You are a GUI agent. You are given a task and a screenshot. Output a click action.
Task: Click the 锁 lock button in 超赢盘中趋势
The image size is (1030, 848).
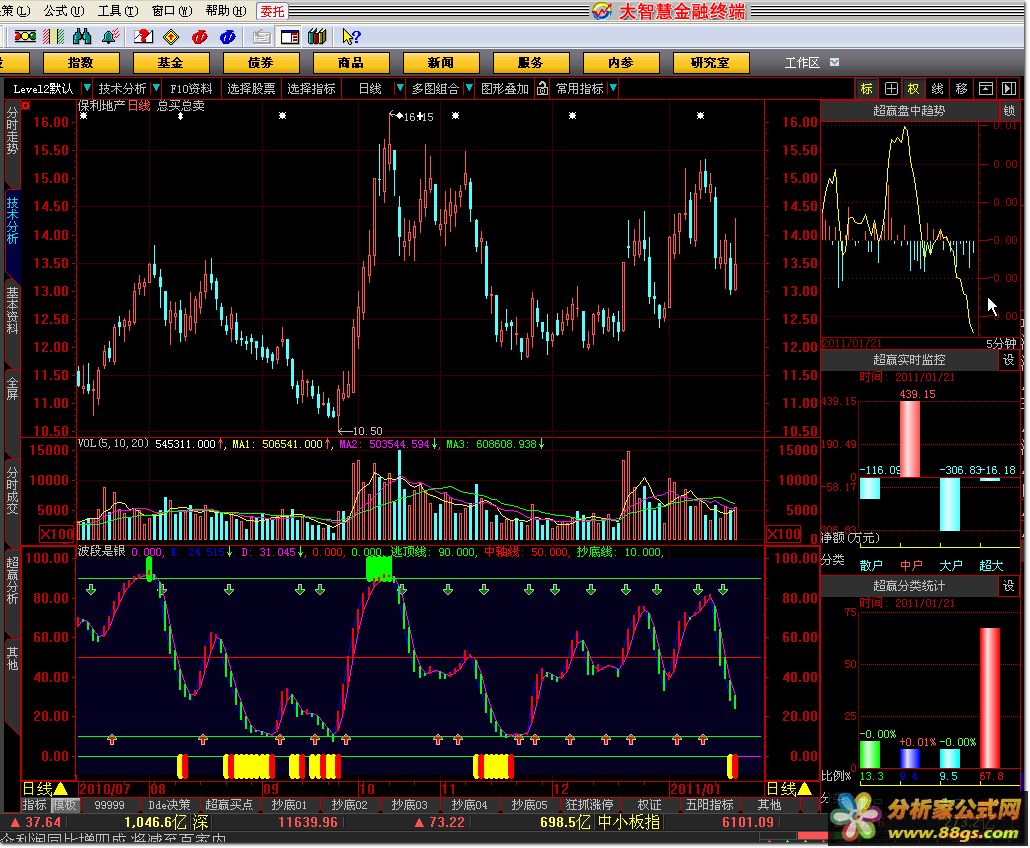point(1008,110)
